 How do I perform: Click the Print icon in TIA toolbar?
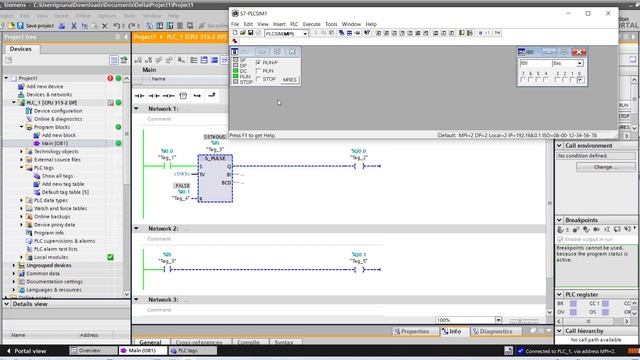point(62,25)
